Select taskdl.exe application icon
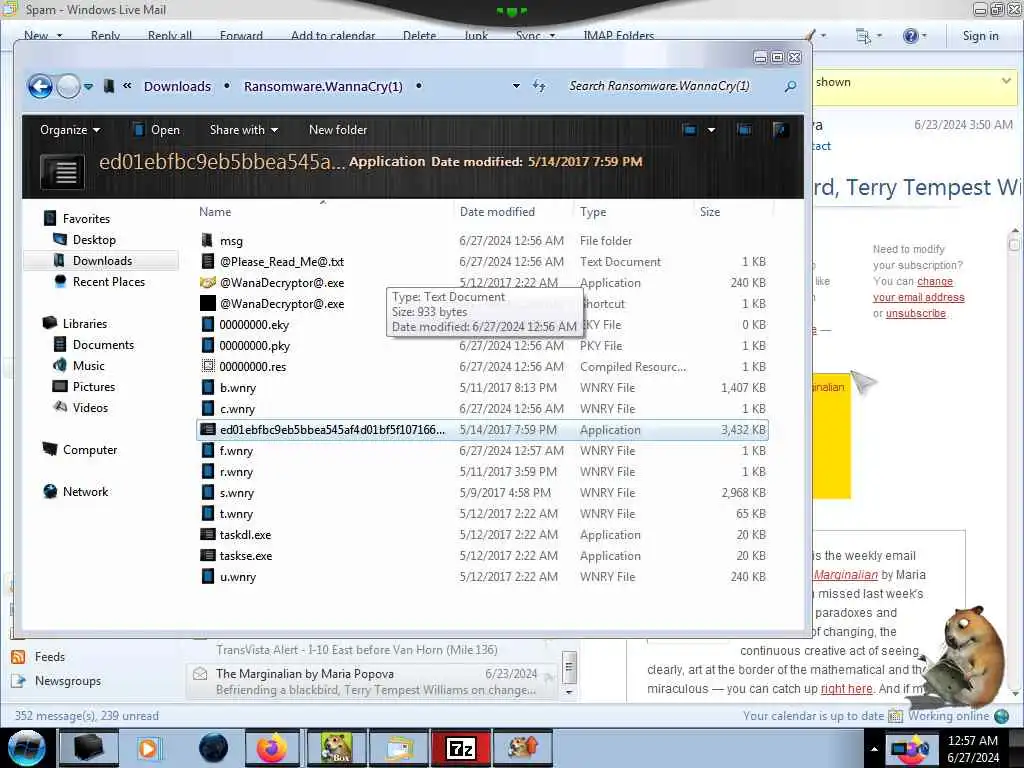 [208, 534]
